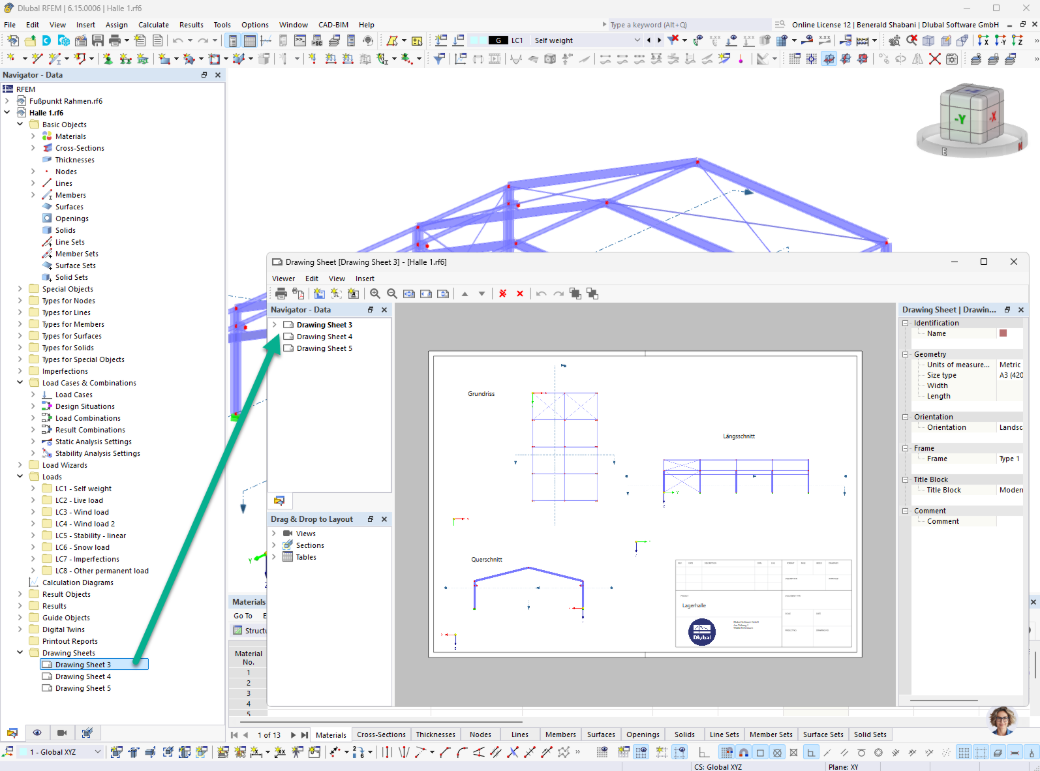This screenshot has height=771, width=1040.
Task: Float the drawing sheet Navigator - Data panel
Action: coord(370,310)
